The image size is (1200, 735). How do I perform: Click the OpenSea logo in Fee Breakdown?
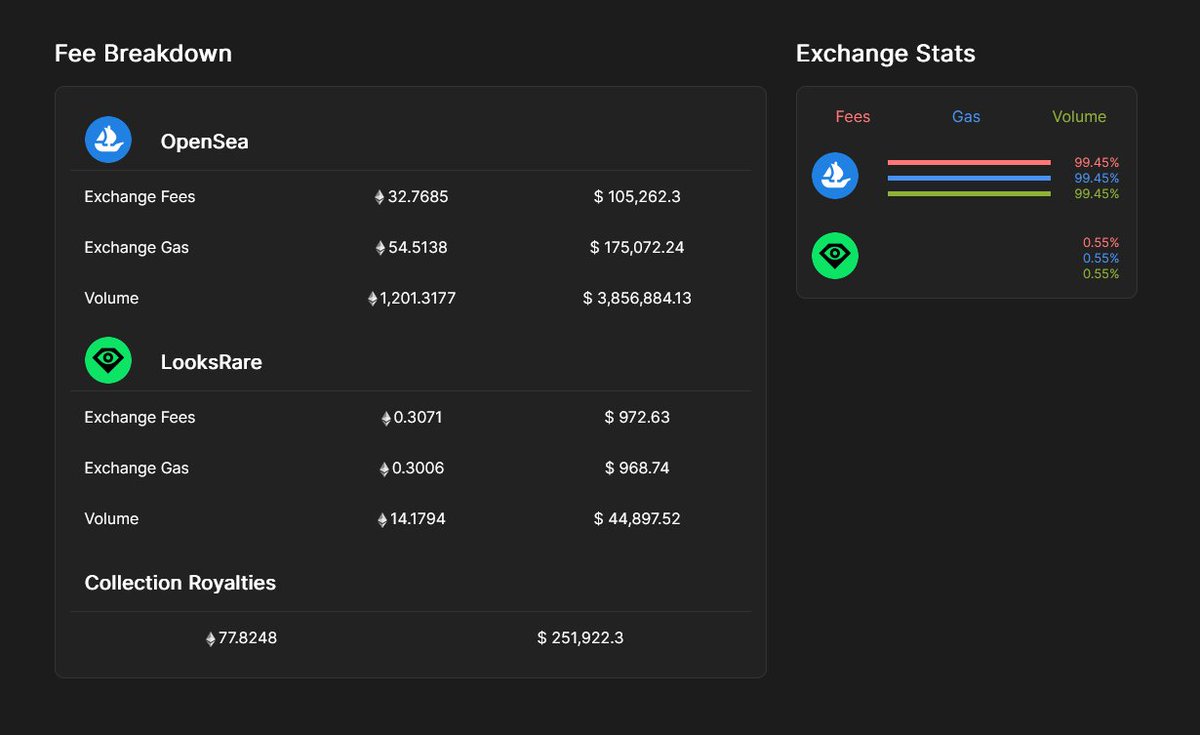(x=108, y=140)
